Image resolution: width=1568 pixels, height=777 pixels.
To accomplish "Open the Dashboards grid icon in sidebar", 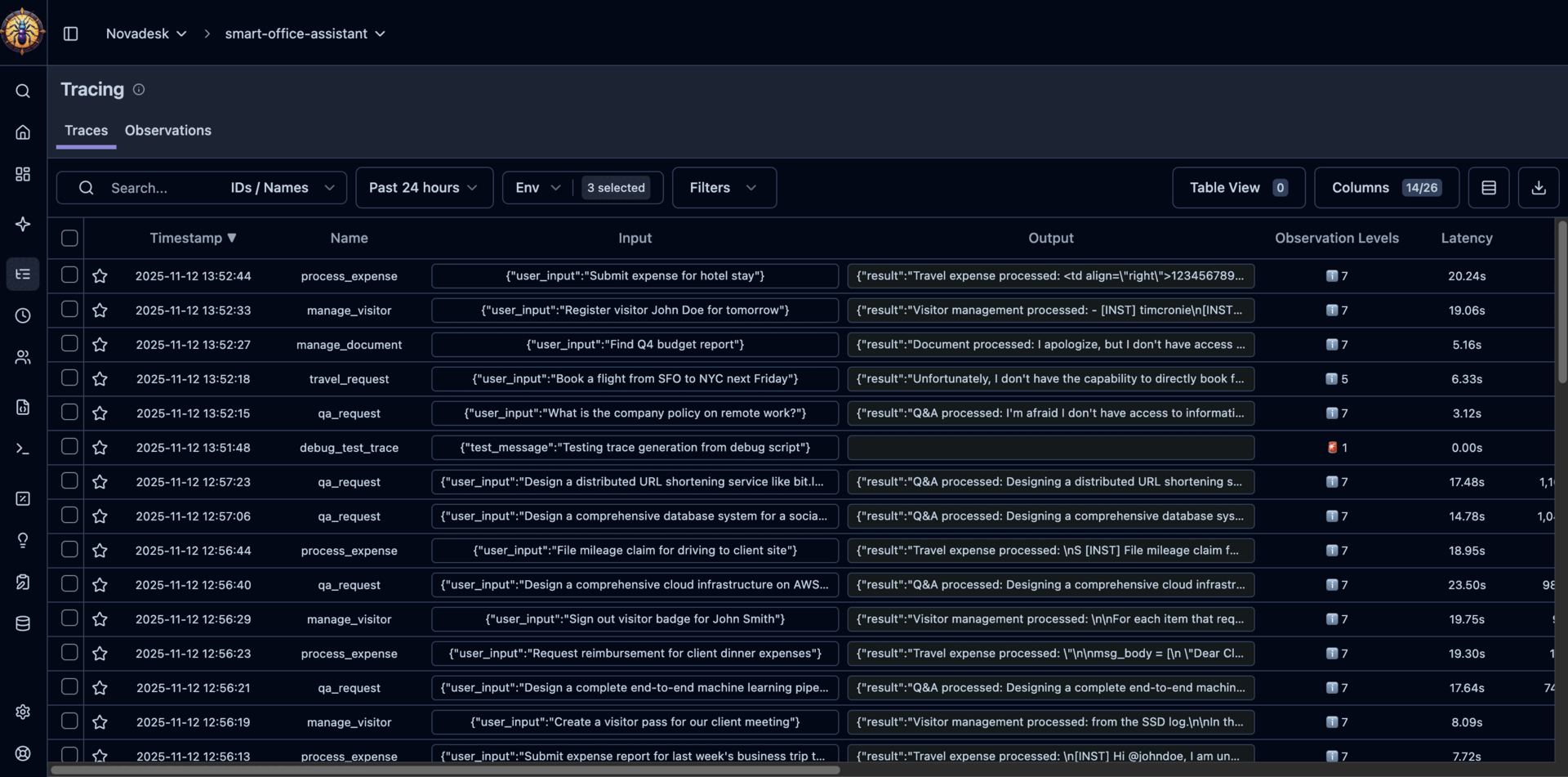I will pyautogui.click(x=23, y=174).
